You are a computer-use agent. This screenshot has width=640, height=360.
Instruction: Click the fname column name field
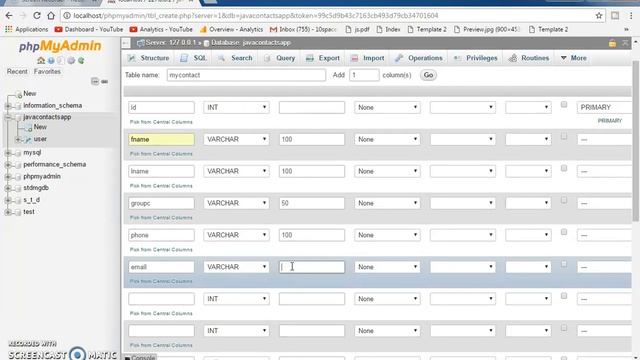(161, 139)
